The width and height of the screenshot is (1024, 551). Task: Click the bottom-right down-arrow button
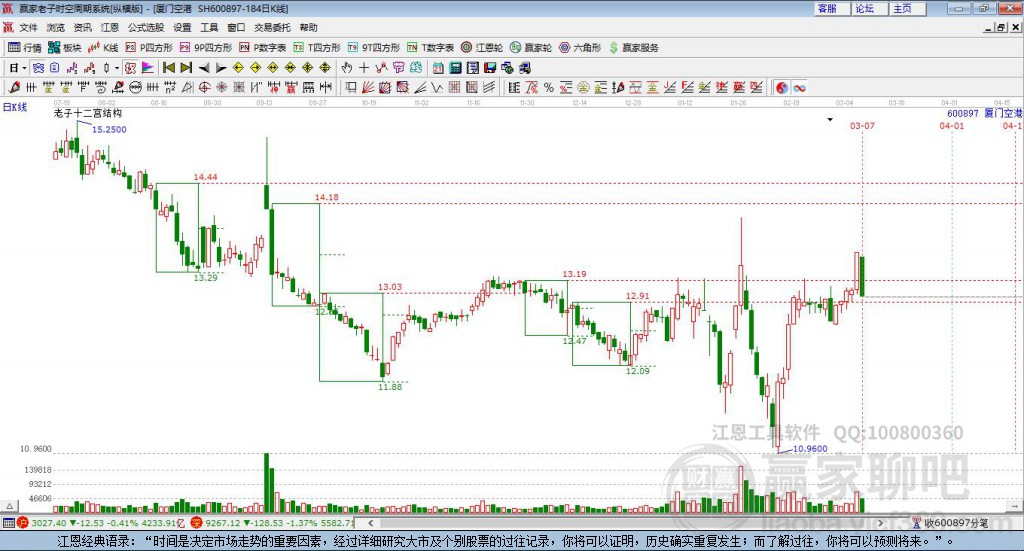[x=1015, y=506]
